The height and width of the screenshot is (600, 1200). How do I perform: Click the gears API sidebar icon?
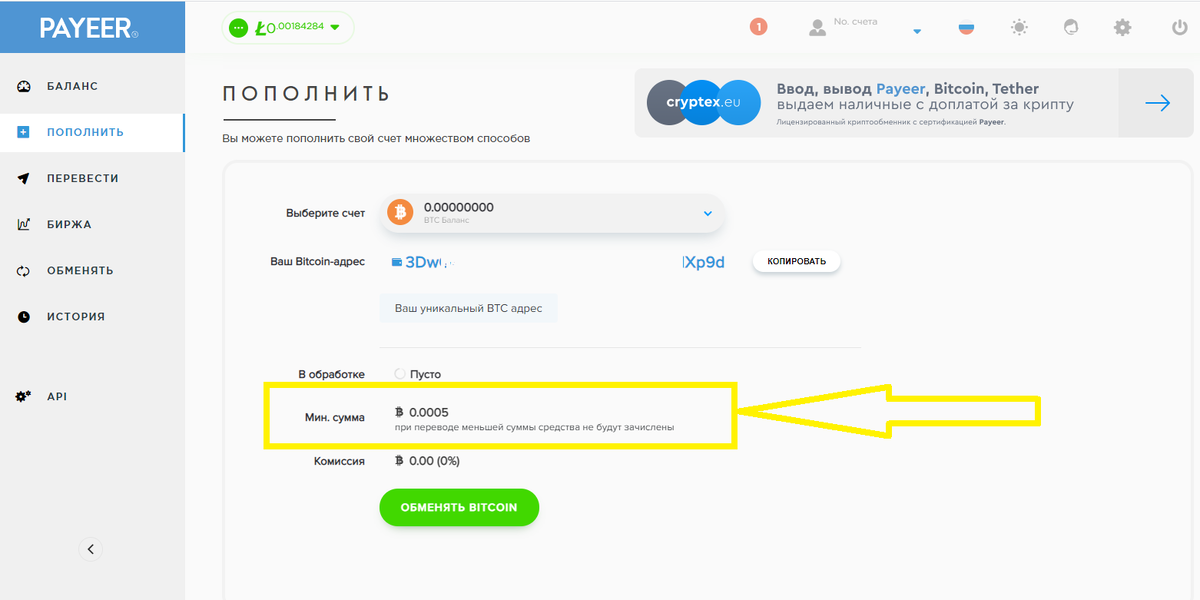(x=24, y=396)
